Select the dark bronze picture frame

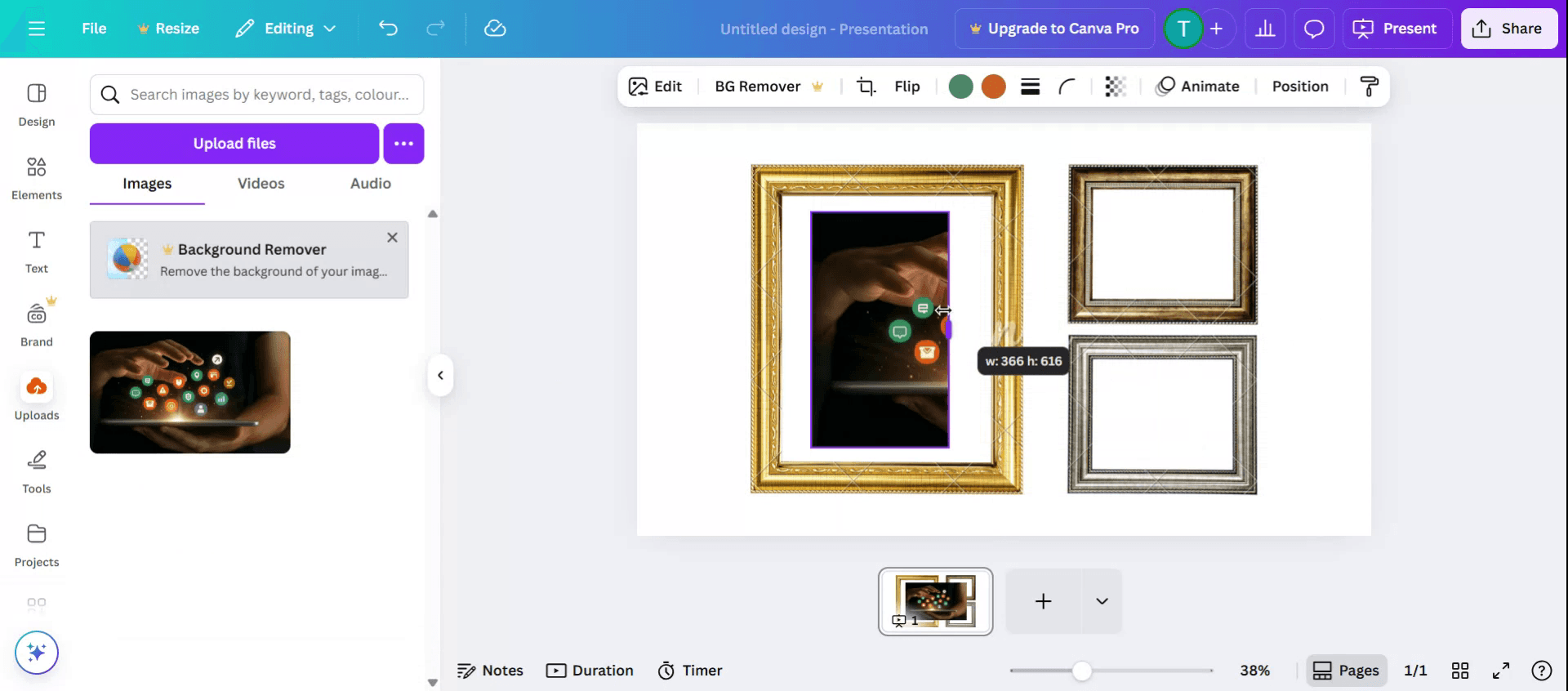coord(1163,244)
